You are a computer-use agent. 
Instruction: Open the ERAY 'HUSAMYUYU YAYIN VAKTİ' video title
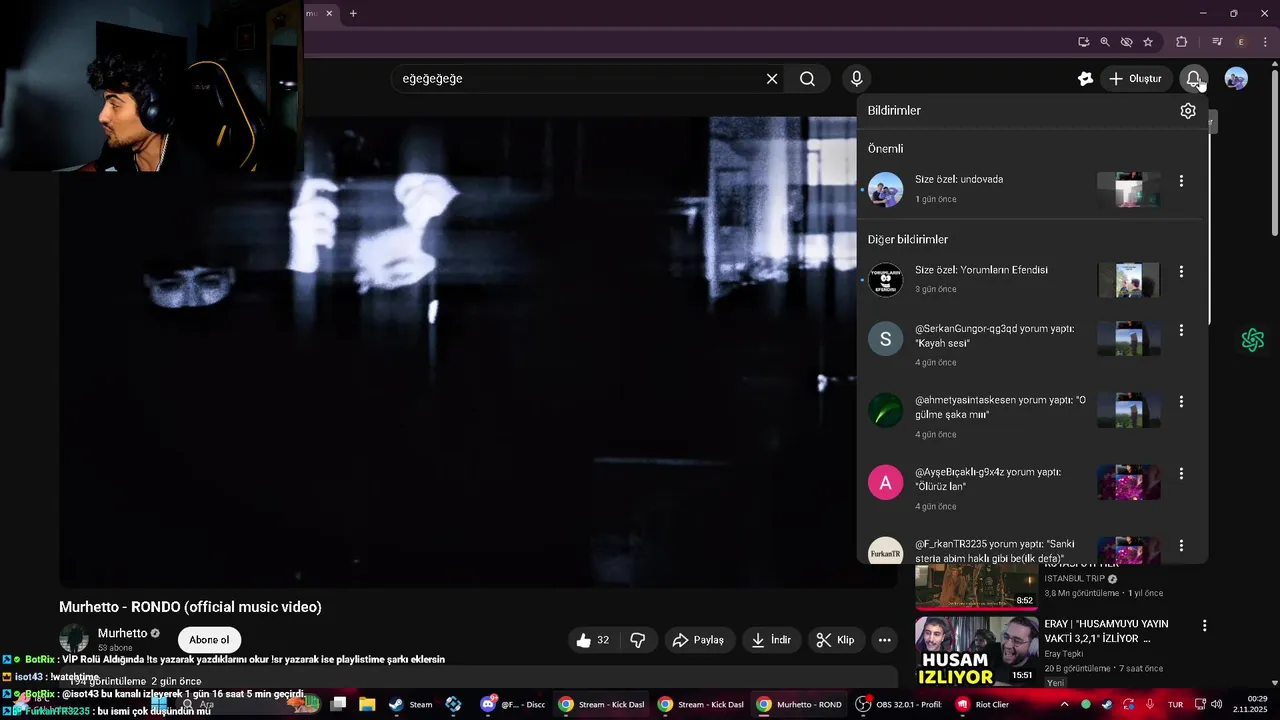1106,631
